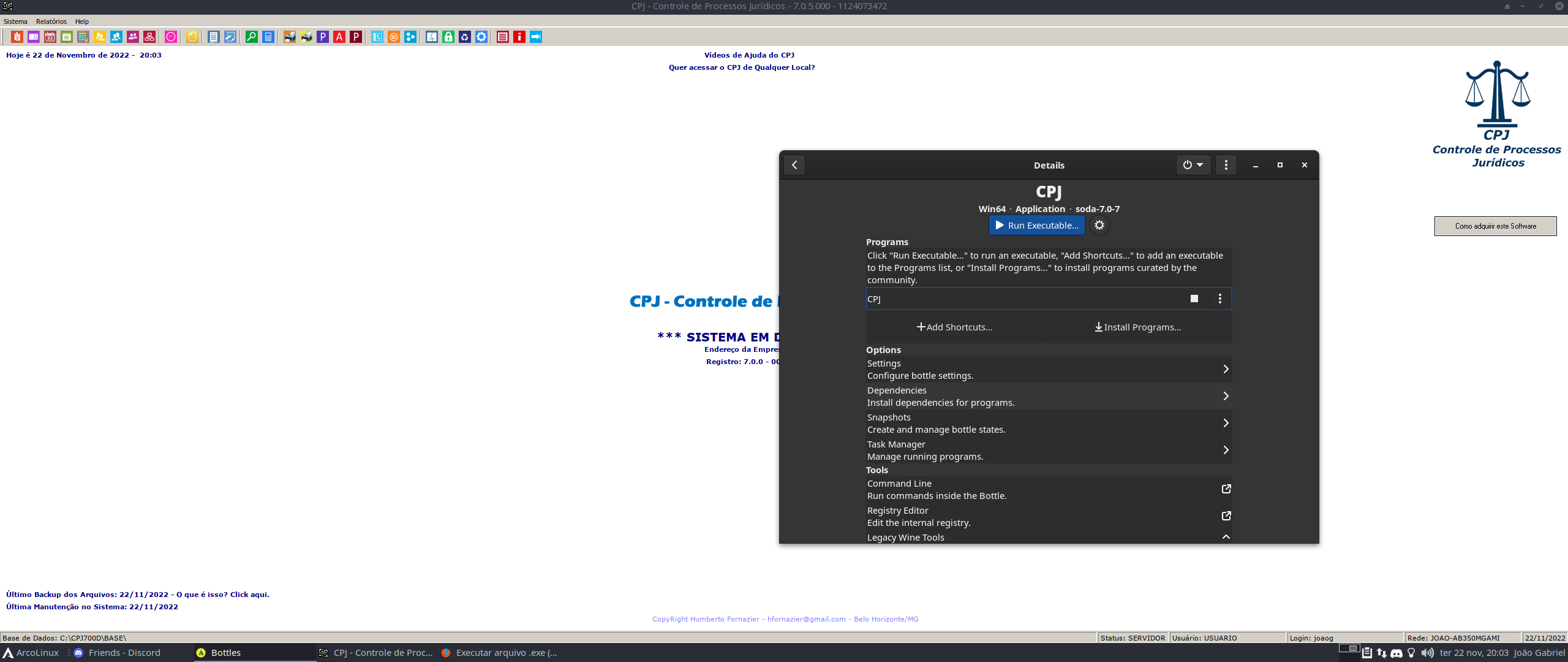Click the yellow people toolbar icon
1568x662 pixels.
pyautogui.click(x=100, y=37)
